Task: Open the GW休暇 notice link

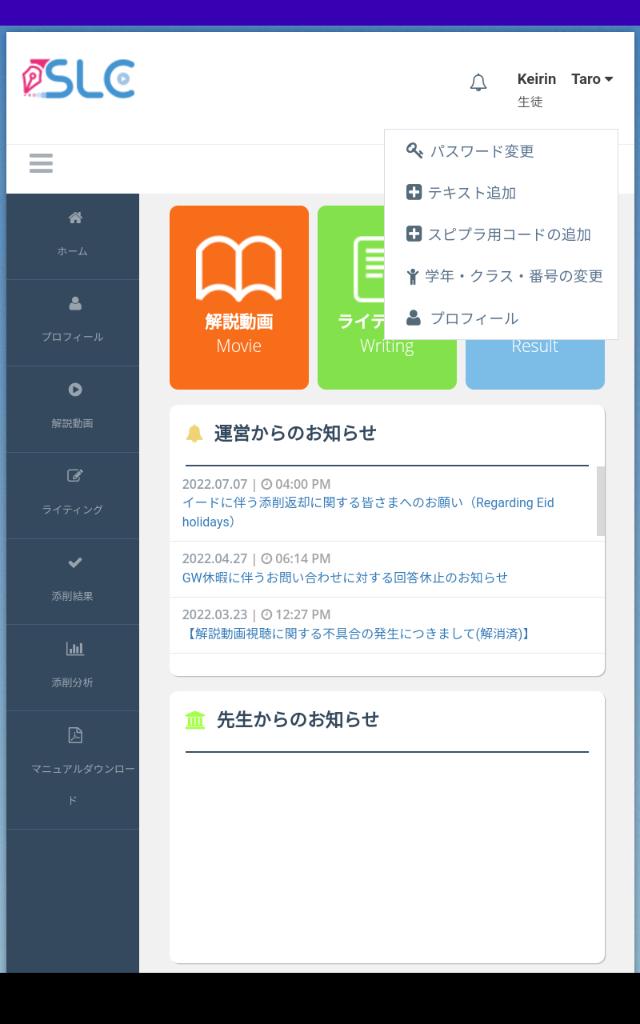Action: point(345,577)
